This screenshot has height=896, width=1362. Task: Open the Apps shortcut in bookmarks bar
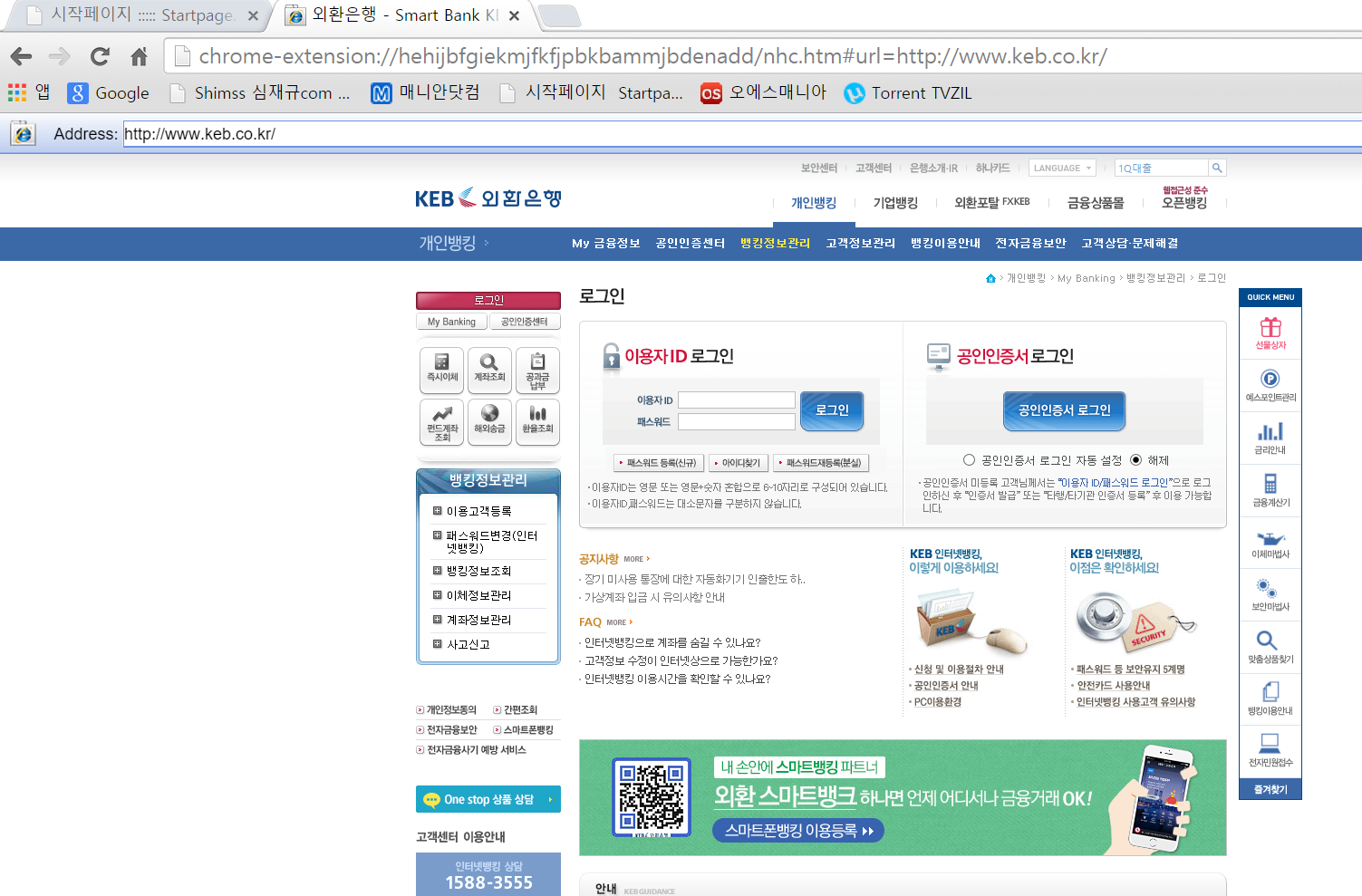[29, 92]
